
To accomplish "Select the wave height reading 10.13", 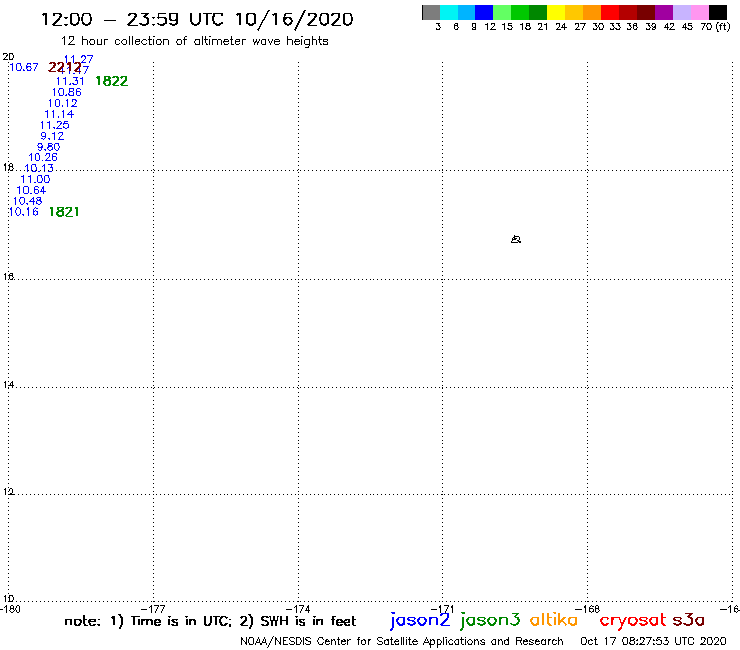I will (39, 168).
